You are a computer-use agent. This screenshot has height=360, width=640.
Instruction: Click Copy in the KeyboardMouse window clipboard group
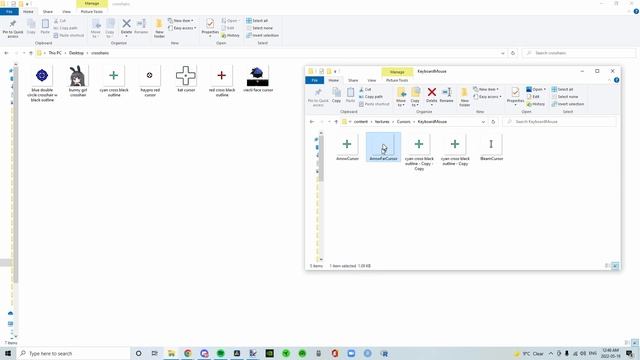tap(336, 95)
